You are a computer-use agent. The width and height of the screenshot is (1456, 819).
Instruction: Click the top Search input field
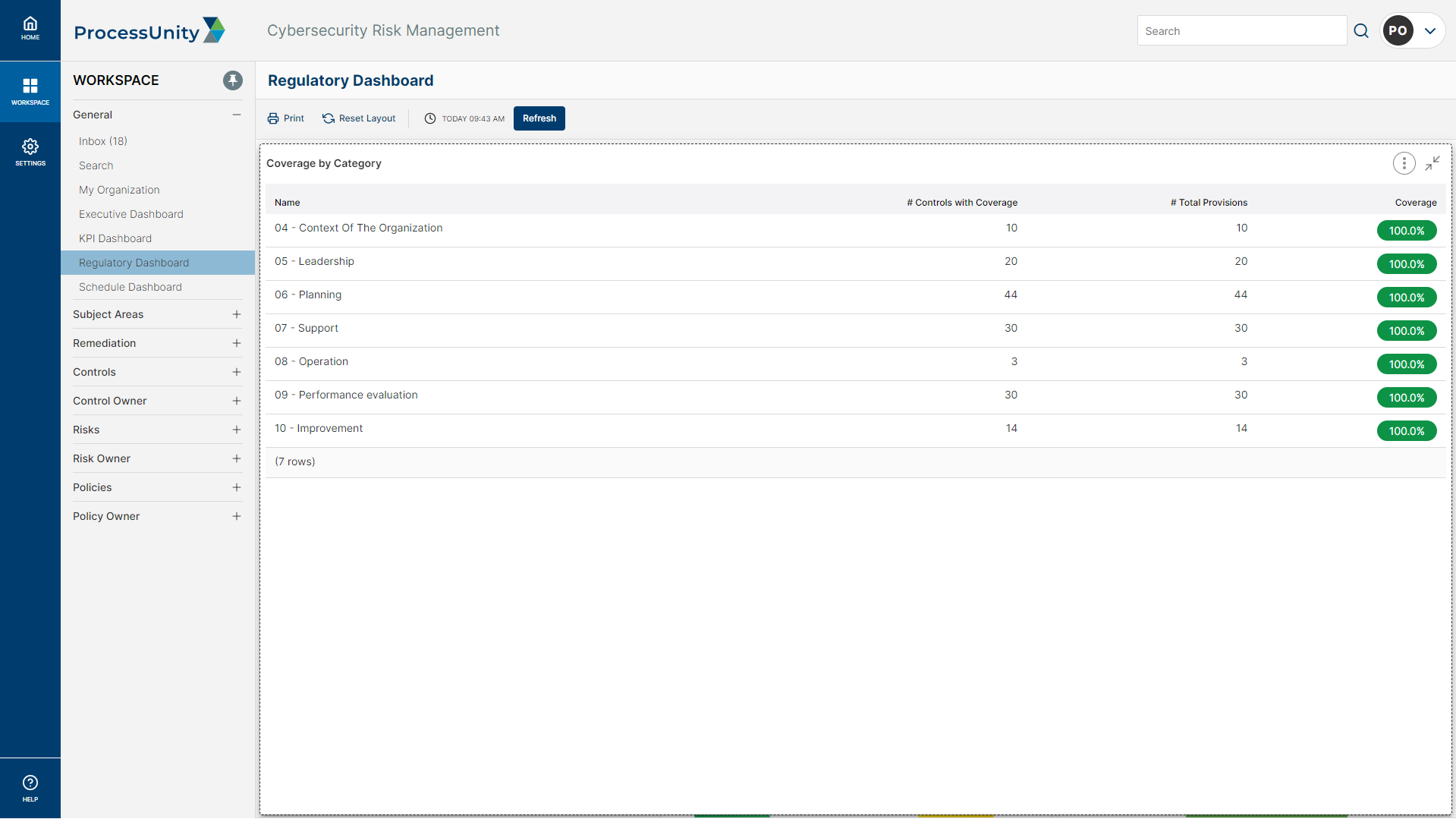pos(1242,31)
